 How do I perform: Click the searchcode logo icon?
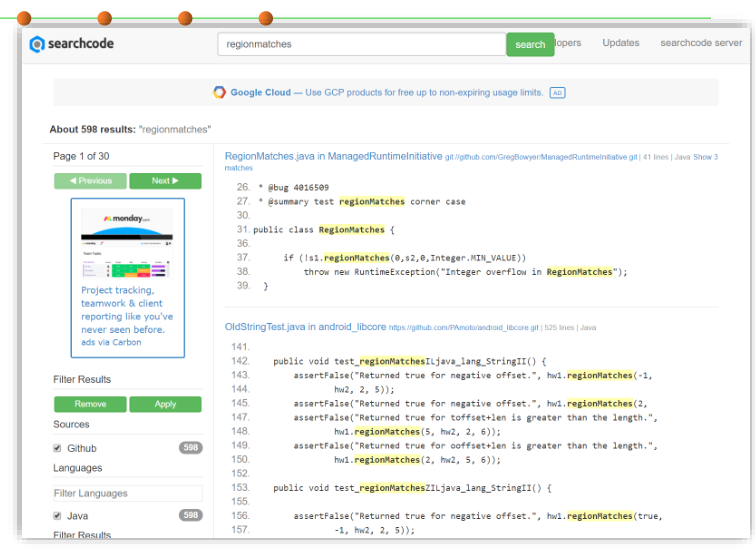38,44
